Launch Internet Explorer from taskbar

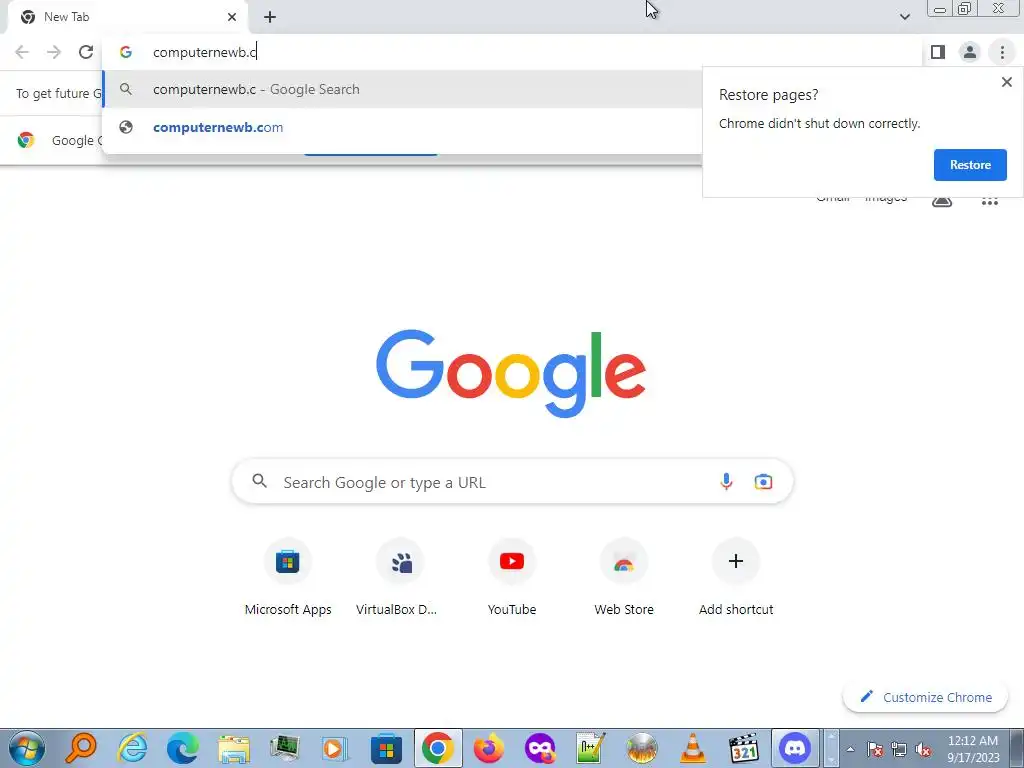133,748
